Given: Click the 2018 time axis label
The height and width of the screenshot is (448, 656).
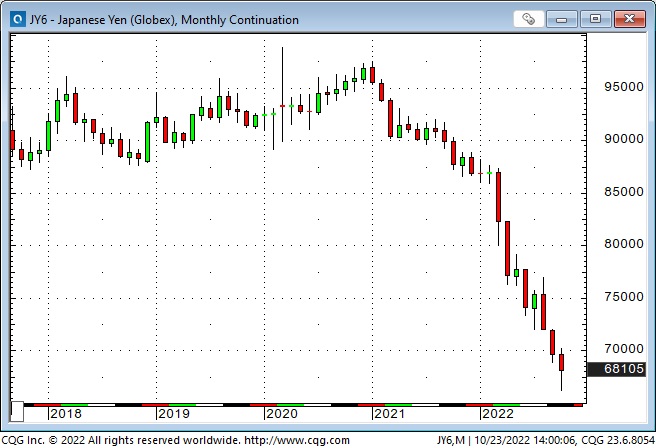Looking at the screenshot, I should 66,414.
